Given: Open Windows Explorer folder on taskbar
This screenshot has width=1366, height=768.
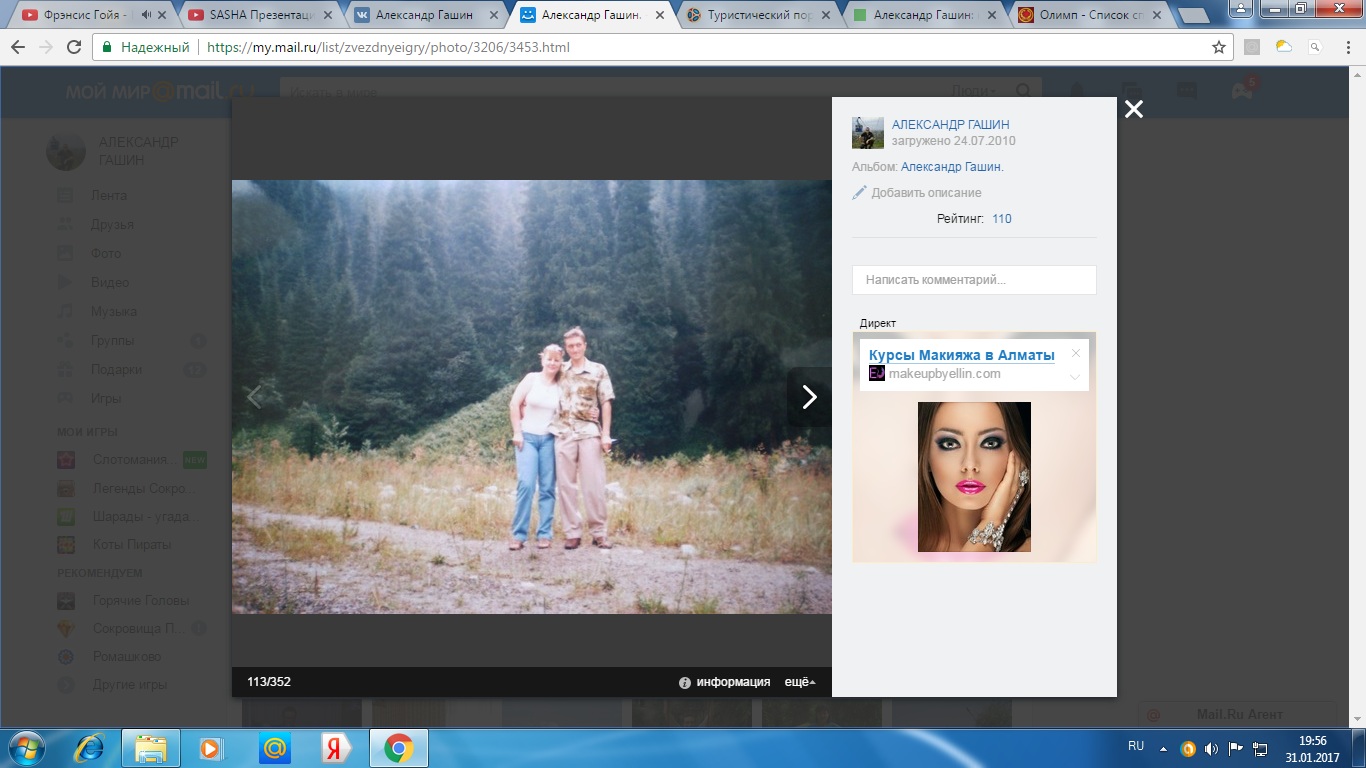Looking at the screenshot, I should 151,747.
